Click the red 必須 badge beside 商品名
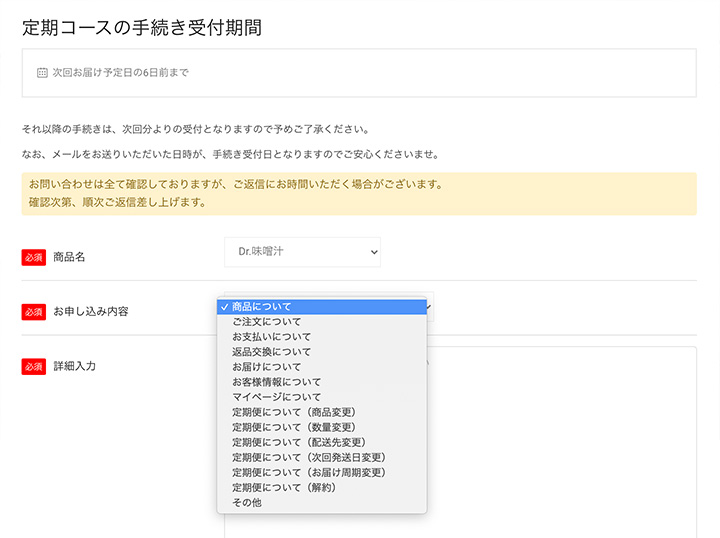Screen dimensions: 720x538 tap(34, 258)
